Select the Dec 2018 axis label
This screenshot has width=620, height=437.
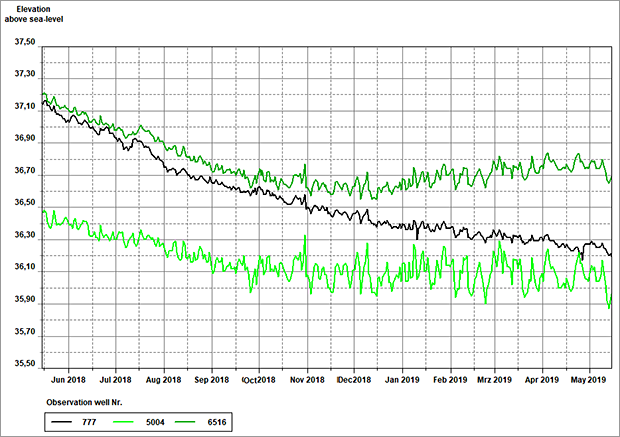[x=354, y=380]
